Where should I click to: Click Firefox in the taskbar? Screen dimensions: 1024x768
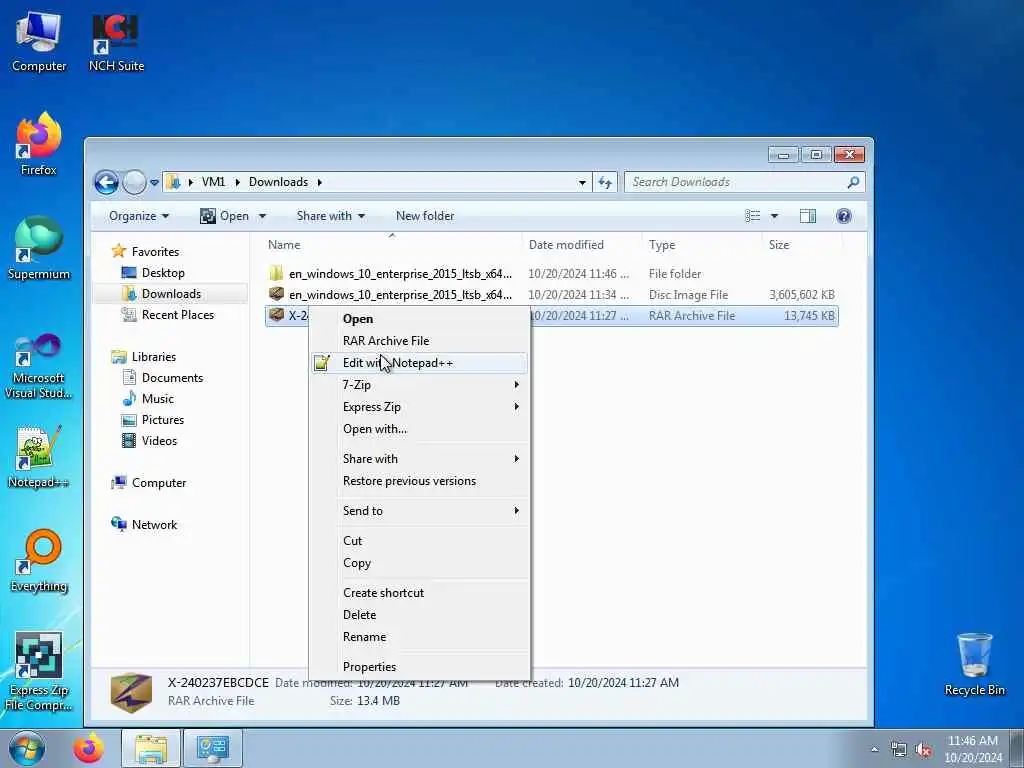coord(88,748)
